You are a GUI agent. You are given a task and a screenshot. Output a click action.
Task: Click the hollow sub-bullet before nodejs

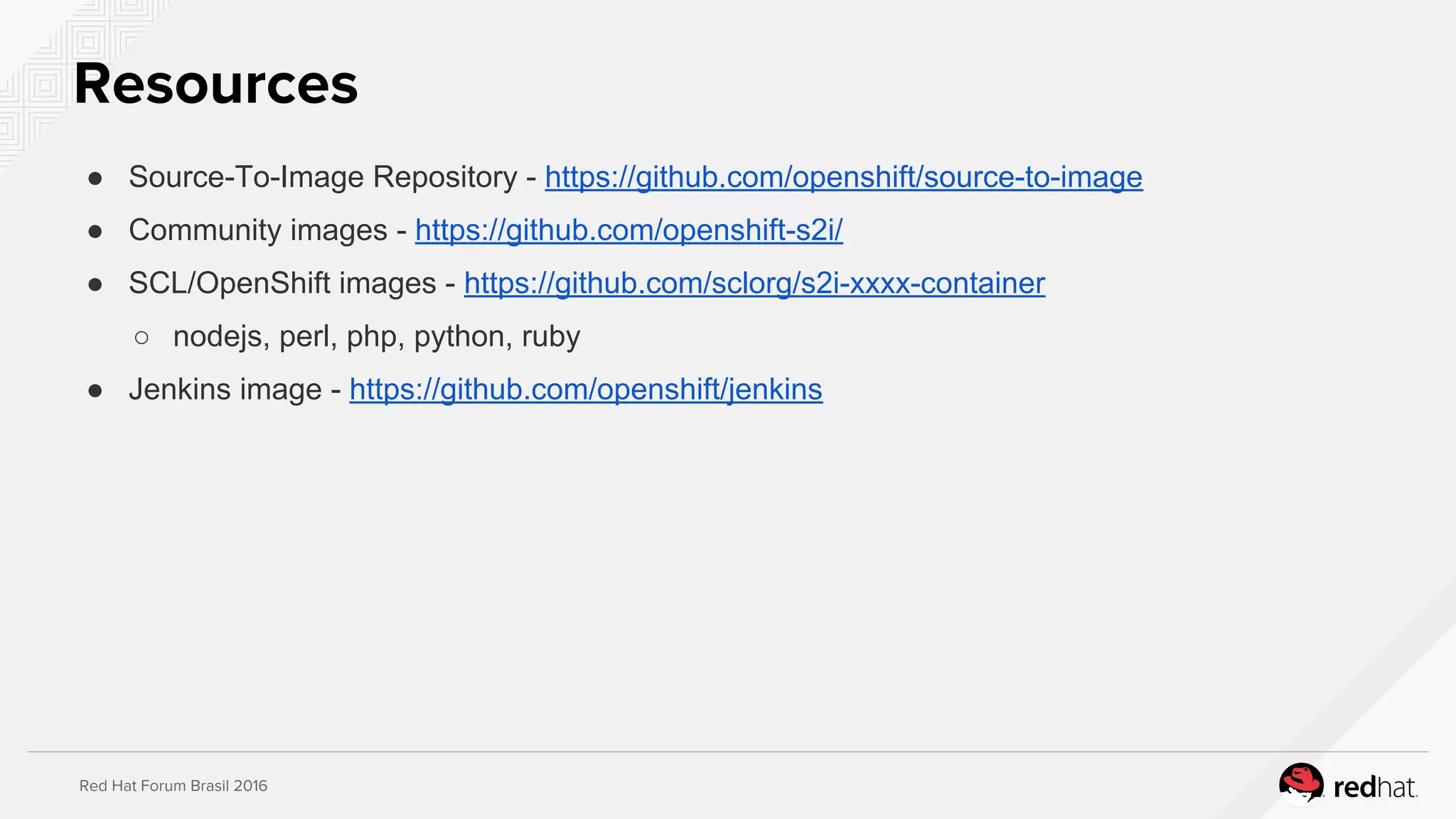click(x=141, y=338)
